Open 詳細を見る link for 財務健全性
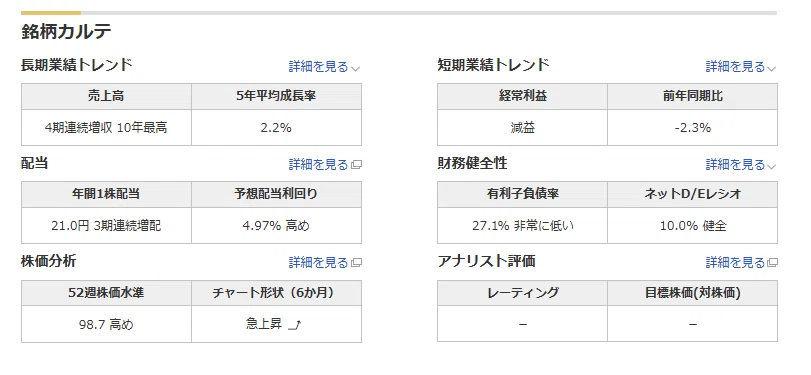Viewport: 811px width, 375px height. click(735, 165)
